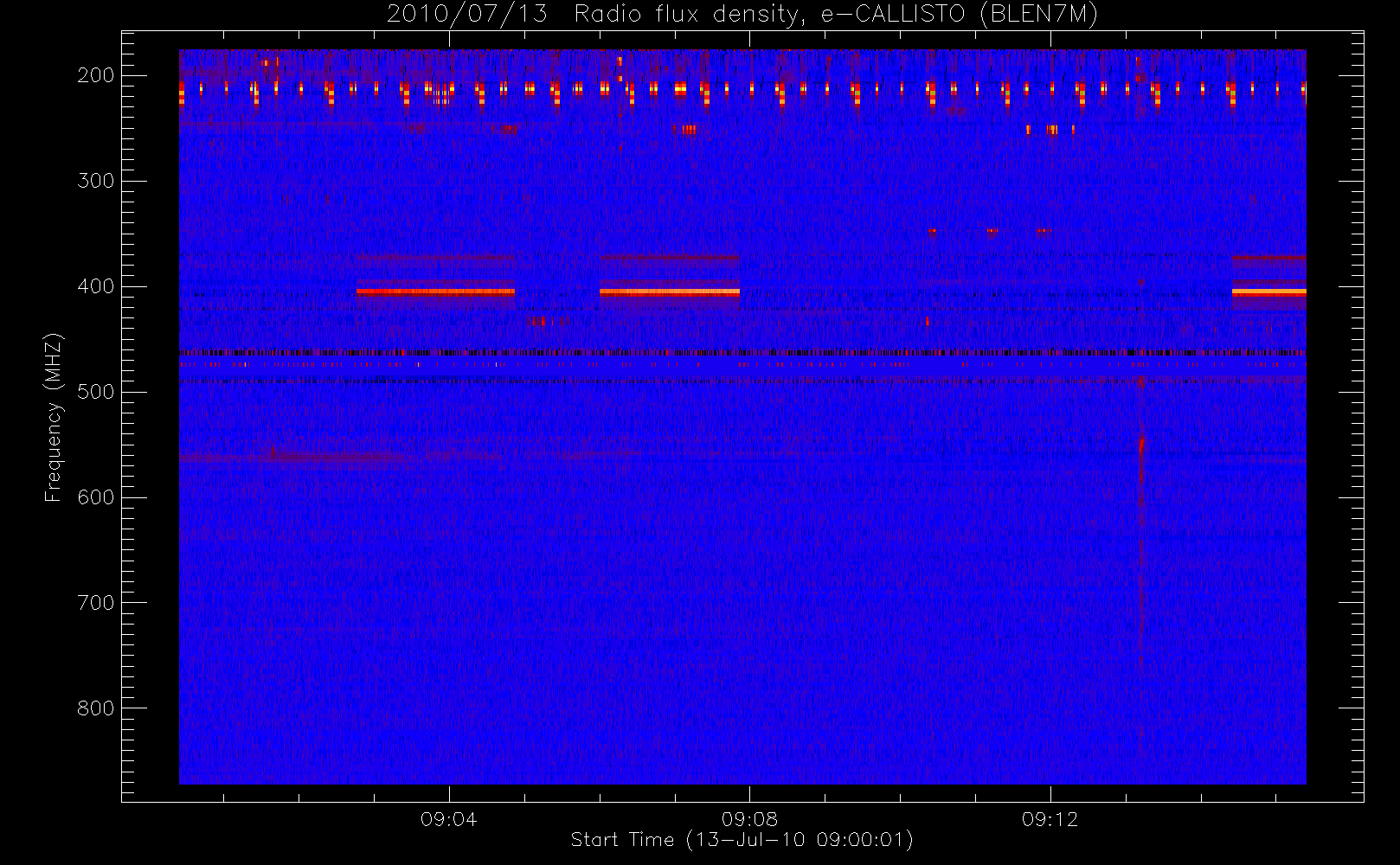Click the 300 frequency tick label
The width and height of the screenshot is (1400, 865).
tap(96, 181)
